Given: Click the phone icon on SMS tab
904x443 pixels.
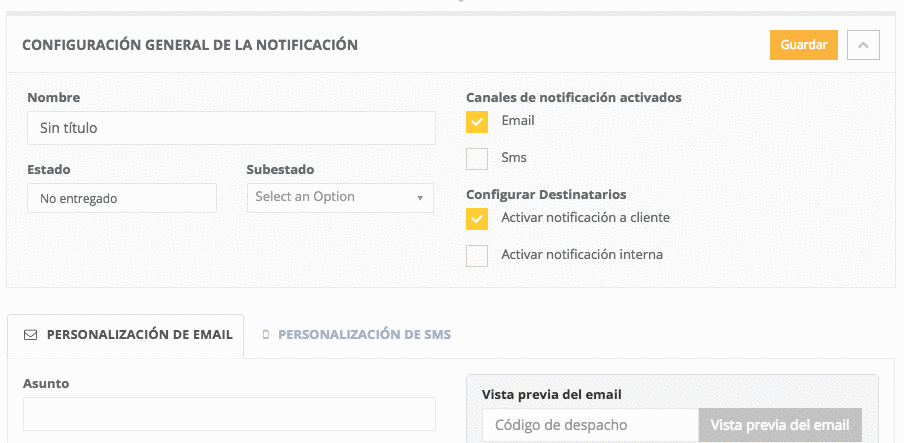Looking at the screenshot, I should click(x=266, y=335).
